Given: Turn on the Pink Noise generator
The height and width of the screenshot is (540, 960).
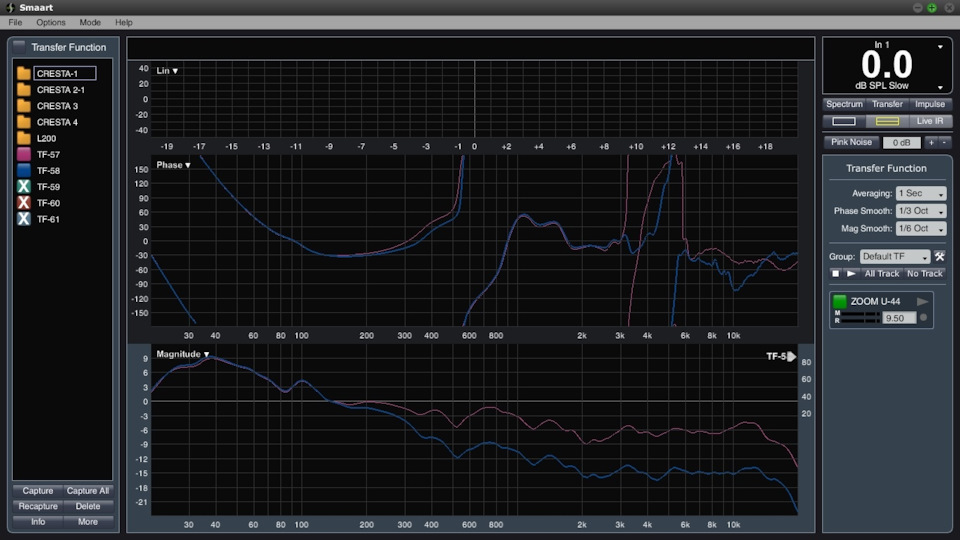Looking at the screenshot, I should point(852,142).
